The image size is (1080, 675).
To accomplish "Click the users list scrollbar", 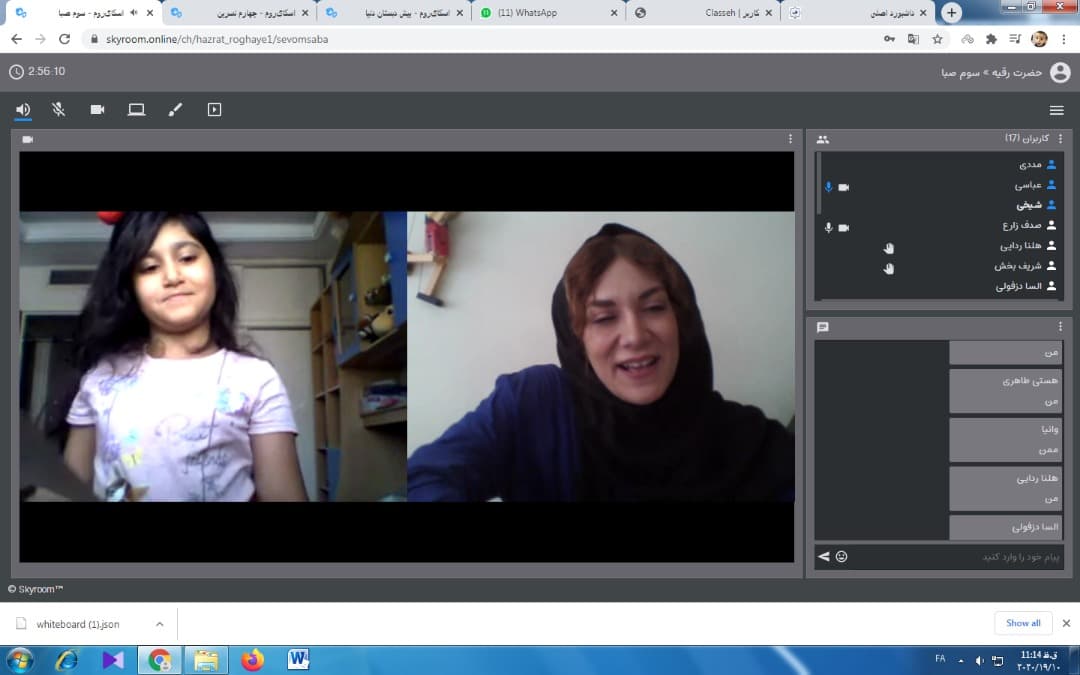I will point(818,183).
